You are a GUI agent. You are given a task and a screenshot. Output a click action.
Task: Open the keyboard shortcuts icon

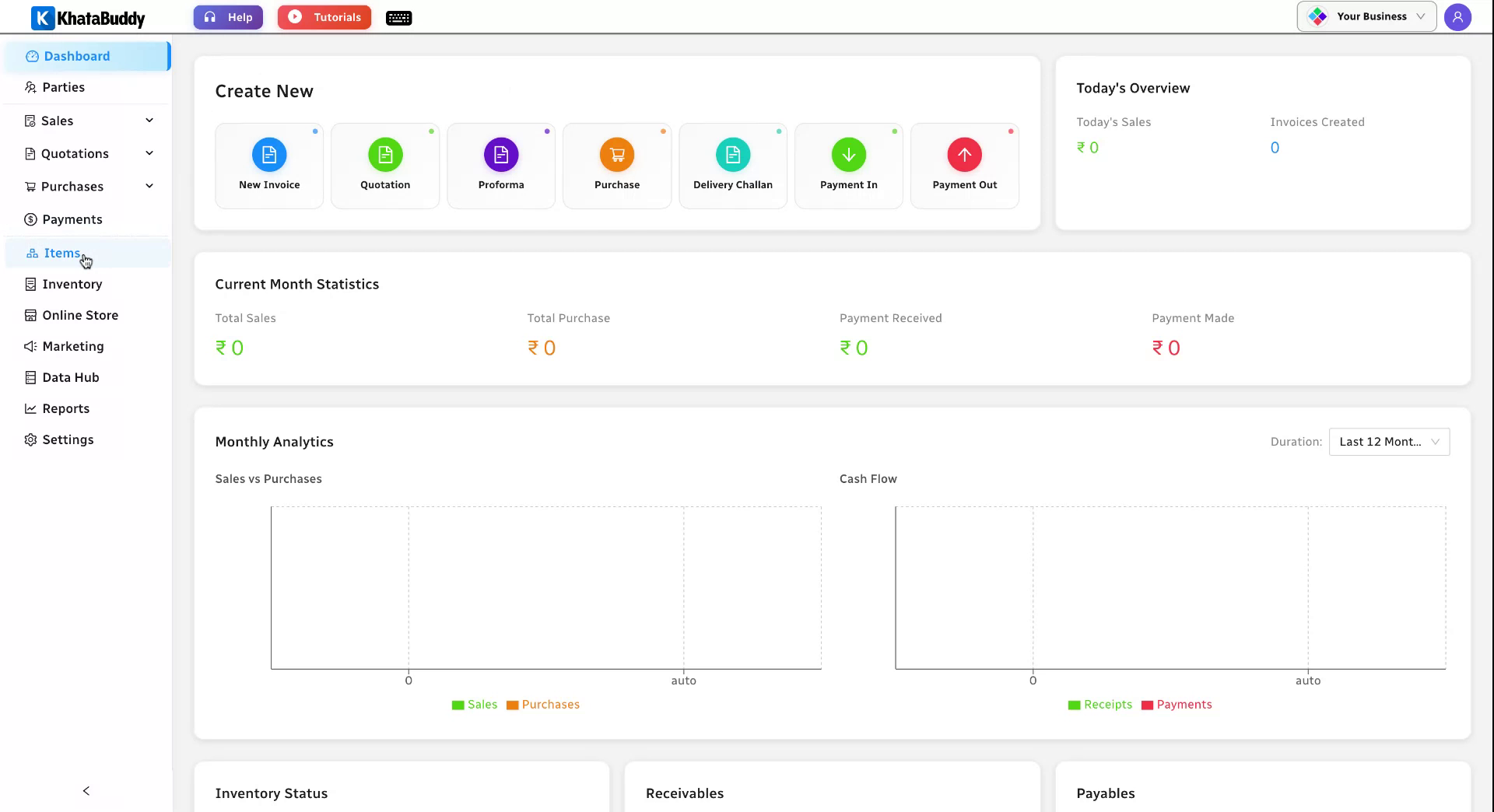pyautogui.click(x=398, y=18)
